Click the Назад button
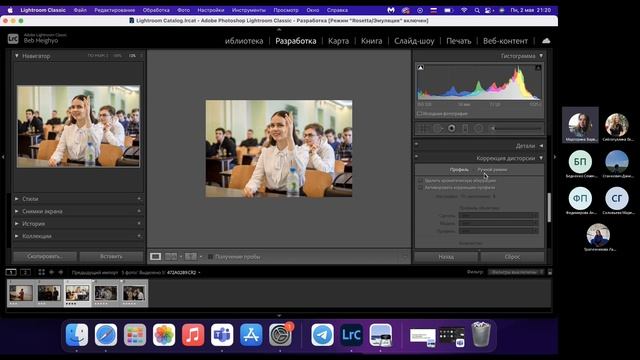Image resolution: width=640 pixels, height=360 pixels. 446,257
